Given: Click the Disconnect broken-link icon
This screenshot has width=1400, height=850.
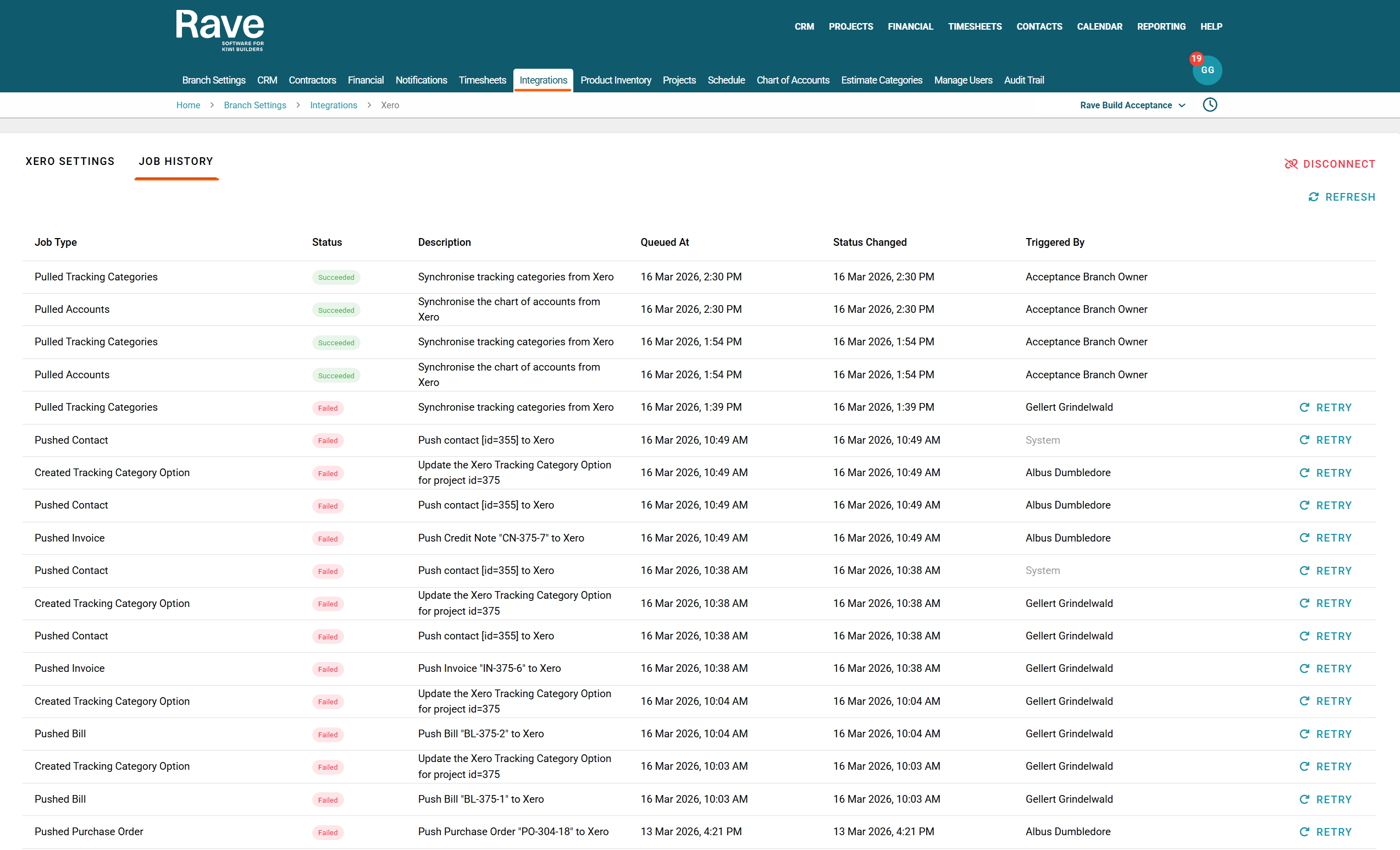Looking at the screenshot, I should (1291, 164).
